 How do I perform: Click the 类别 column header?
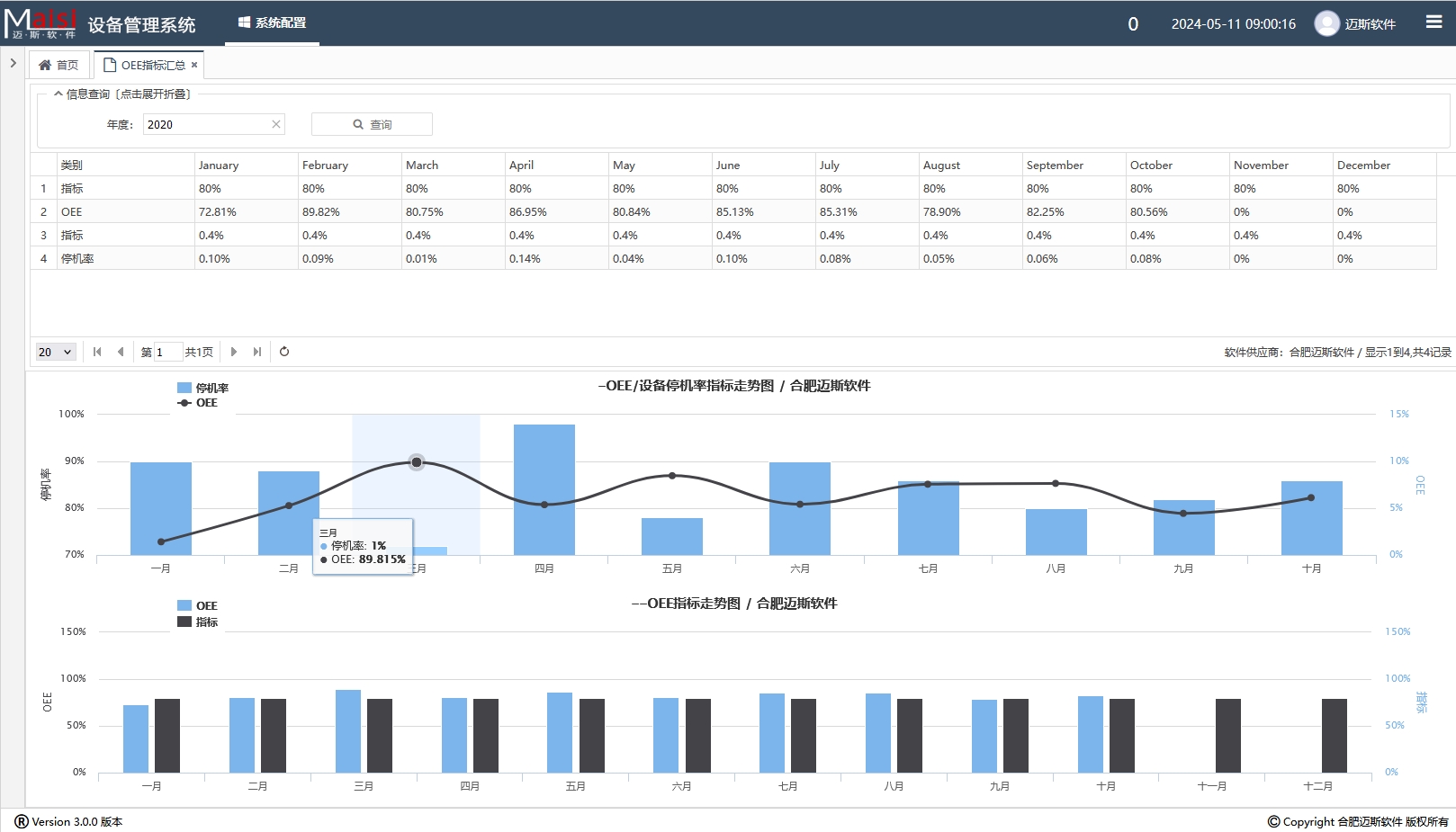coord(125,165)
